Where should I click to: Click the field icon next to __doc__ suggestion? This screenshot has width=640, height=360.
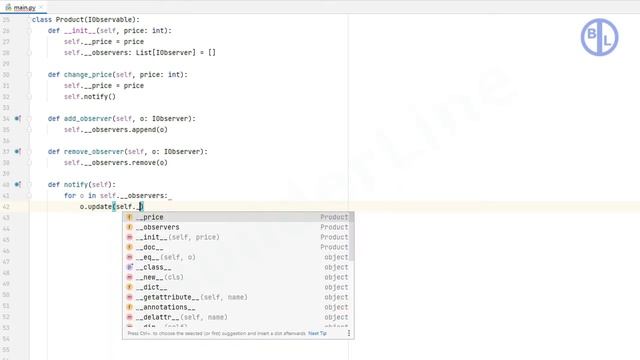pos(129,247)
